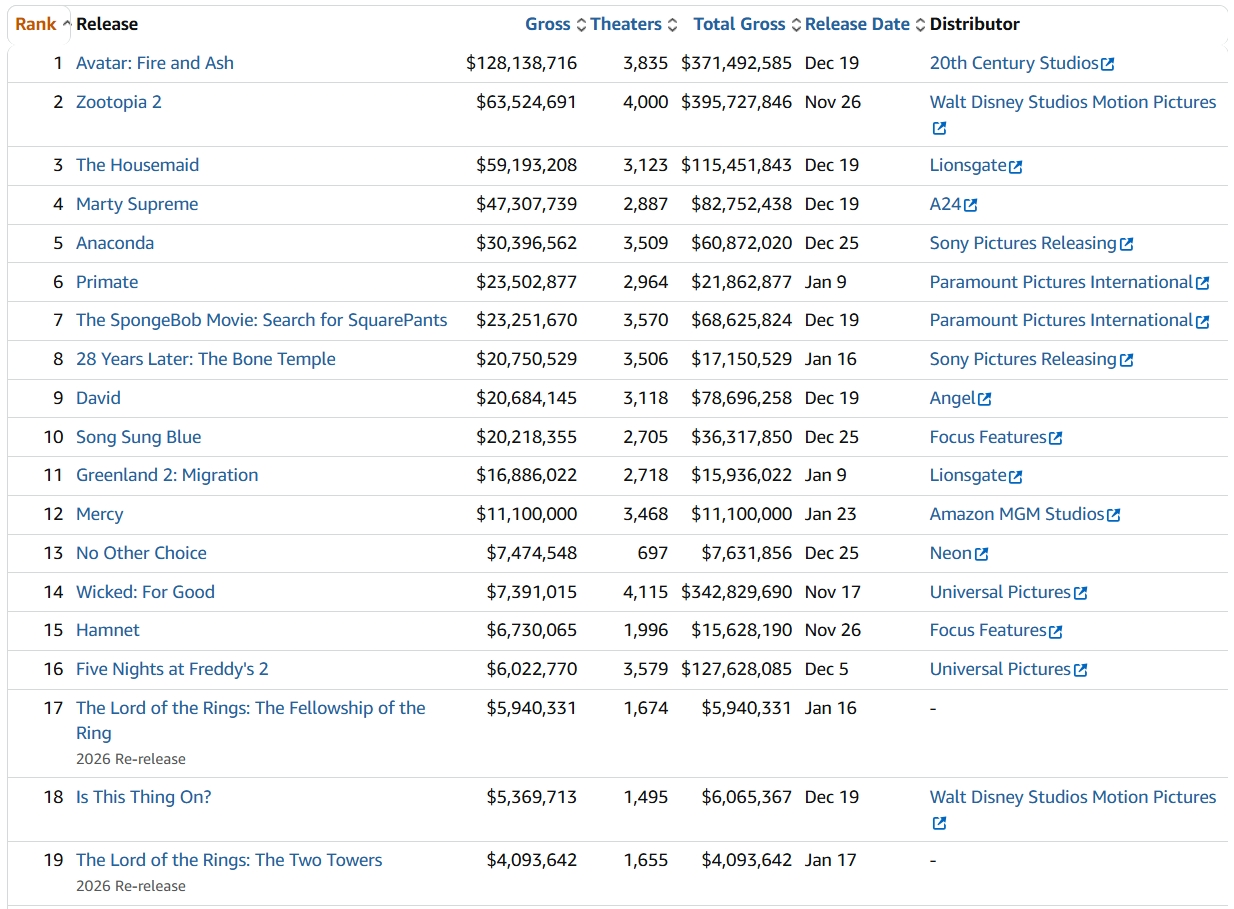Screen dimensions: 1234x909
Task: Click external link icon next to Neon
Action: 981,554
